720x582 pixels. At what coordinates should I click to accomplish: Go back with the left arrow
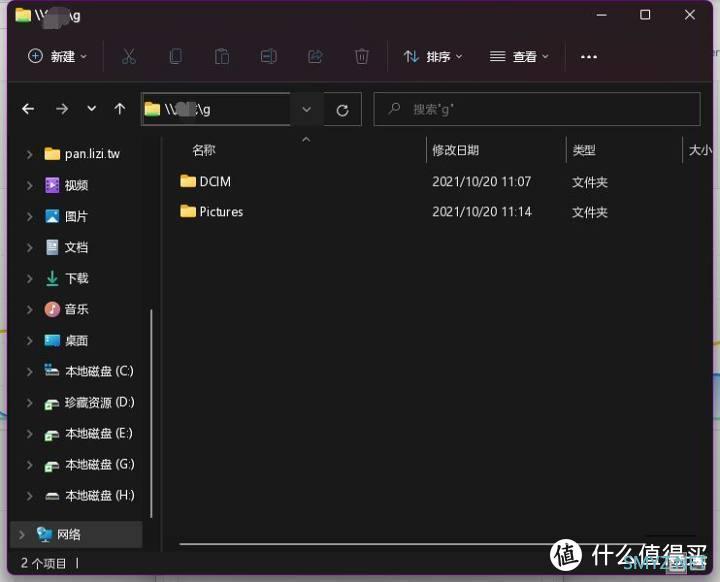tap(28, 109)
